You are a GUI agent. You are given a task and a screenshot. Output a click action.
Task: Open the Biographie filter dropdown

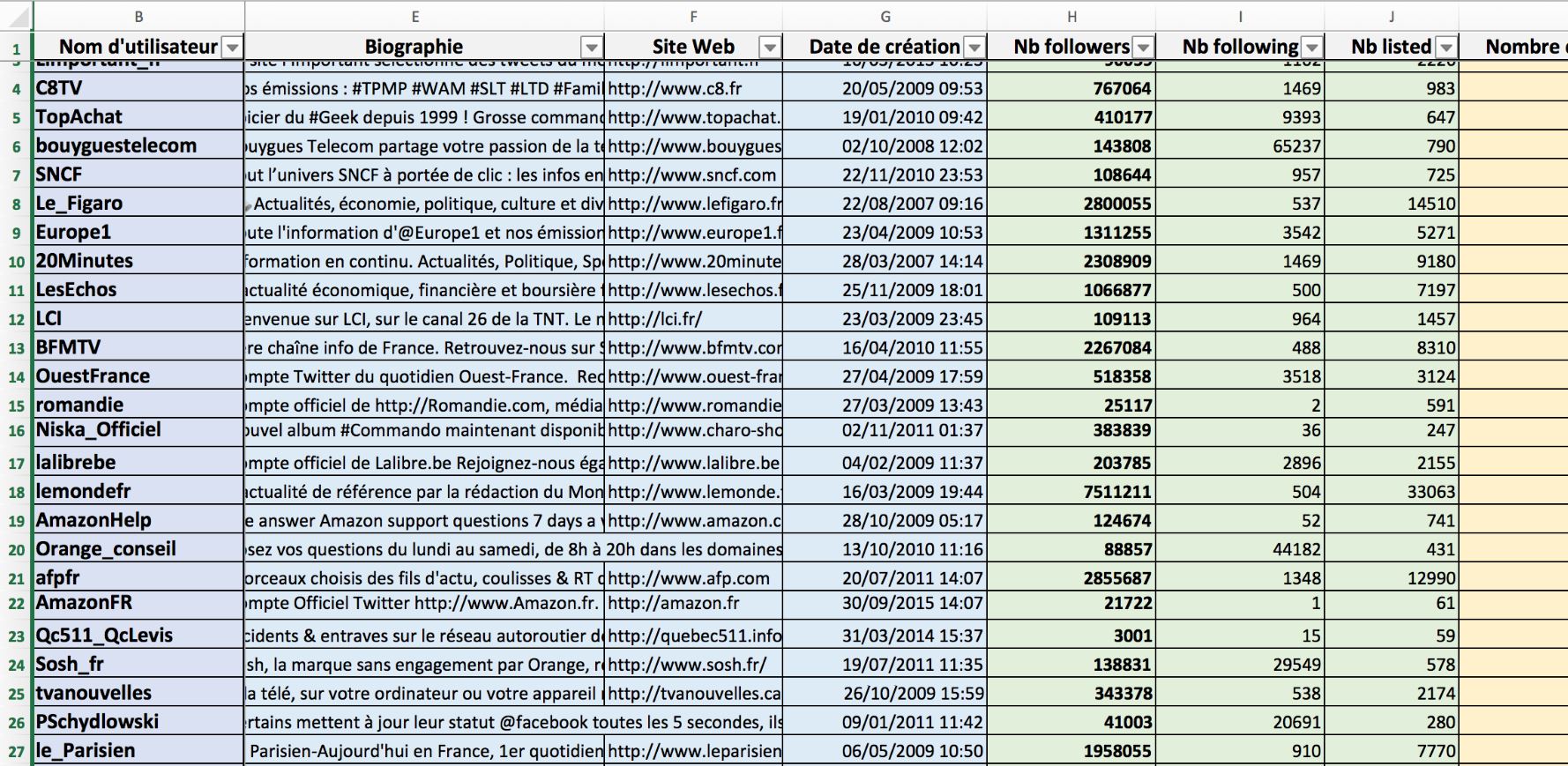[x=592, y=48]
